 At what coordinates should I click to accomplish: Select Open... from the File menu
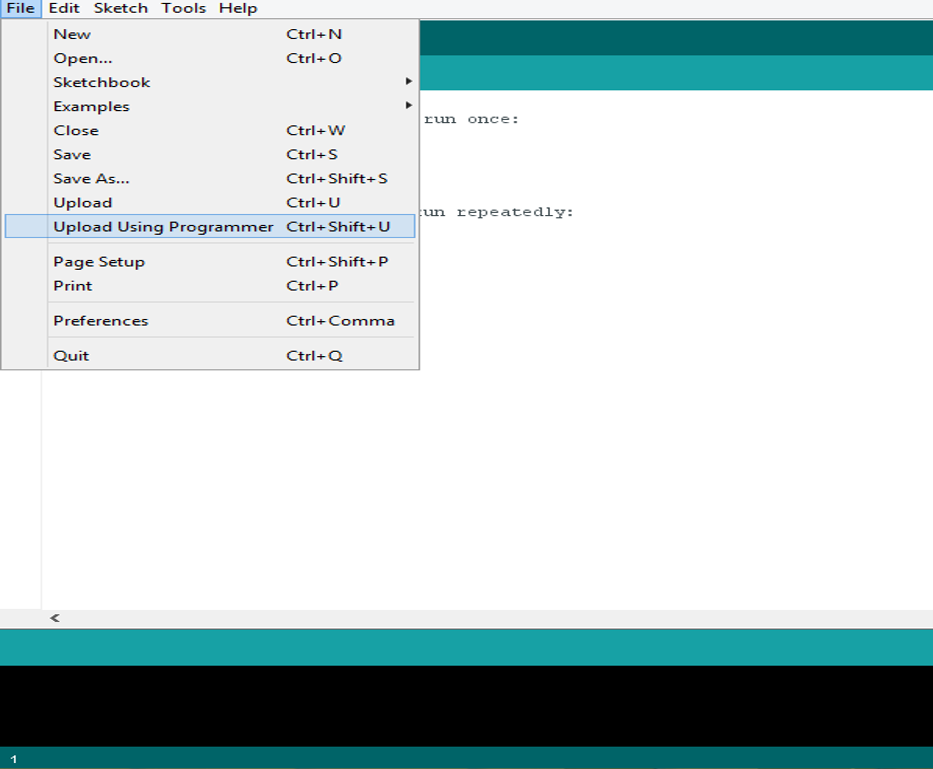click(209, 58)
